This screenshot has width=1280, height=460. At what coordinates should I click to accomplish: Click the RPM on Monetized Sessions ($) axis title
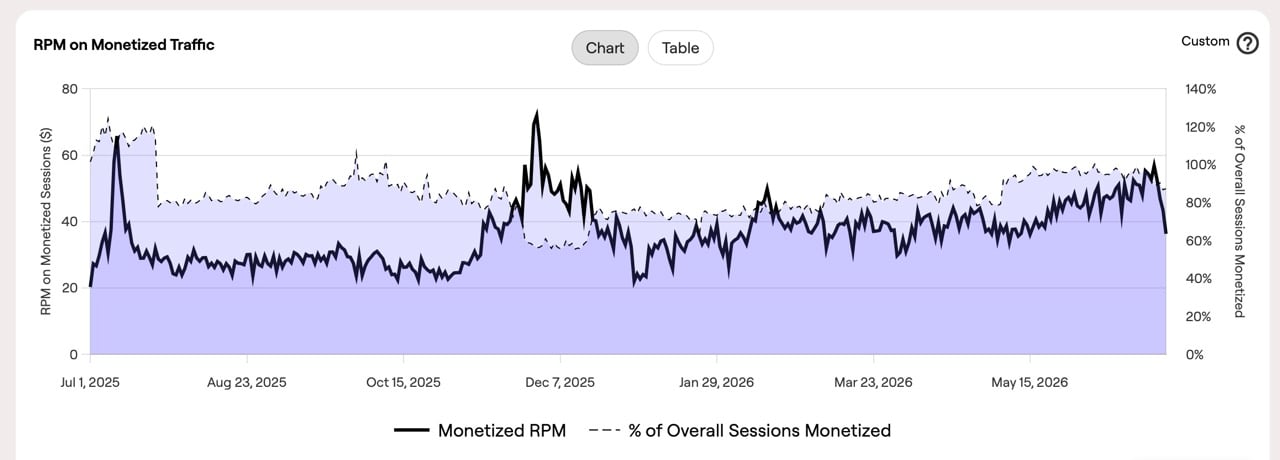(x=45, y=222)
